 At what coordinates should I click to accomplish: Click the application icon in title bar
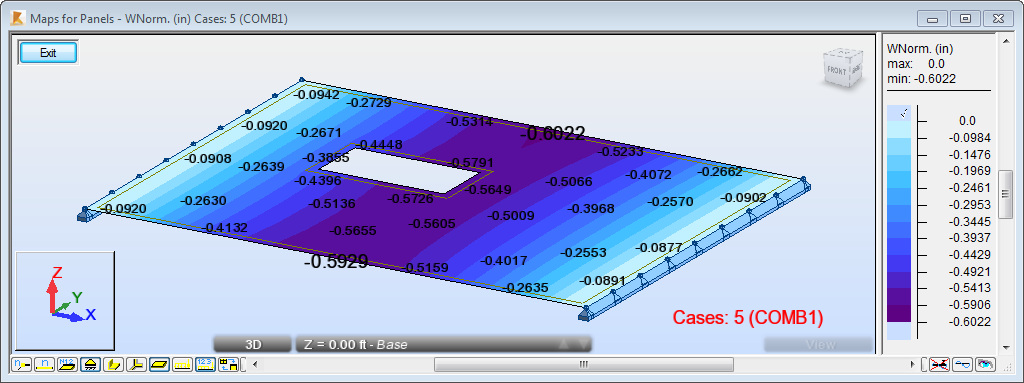pos(18,18)
